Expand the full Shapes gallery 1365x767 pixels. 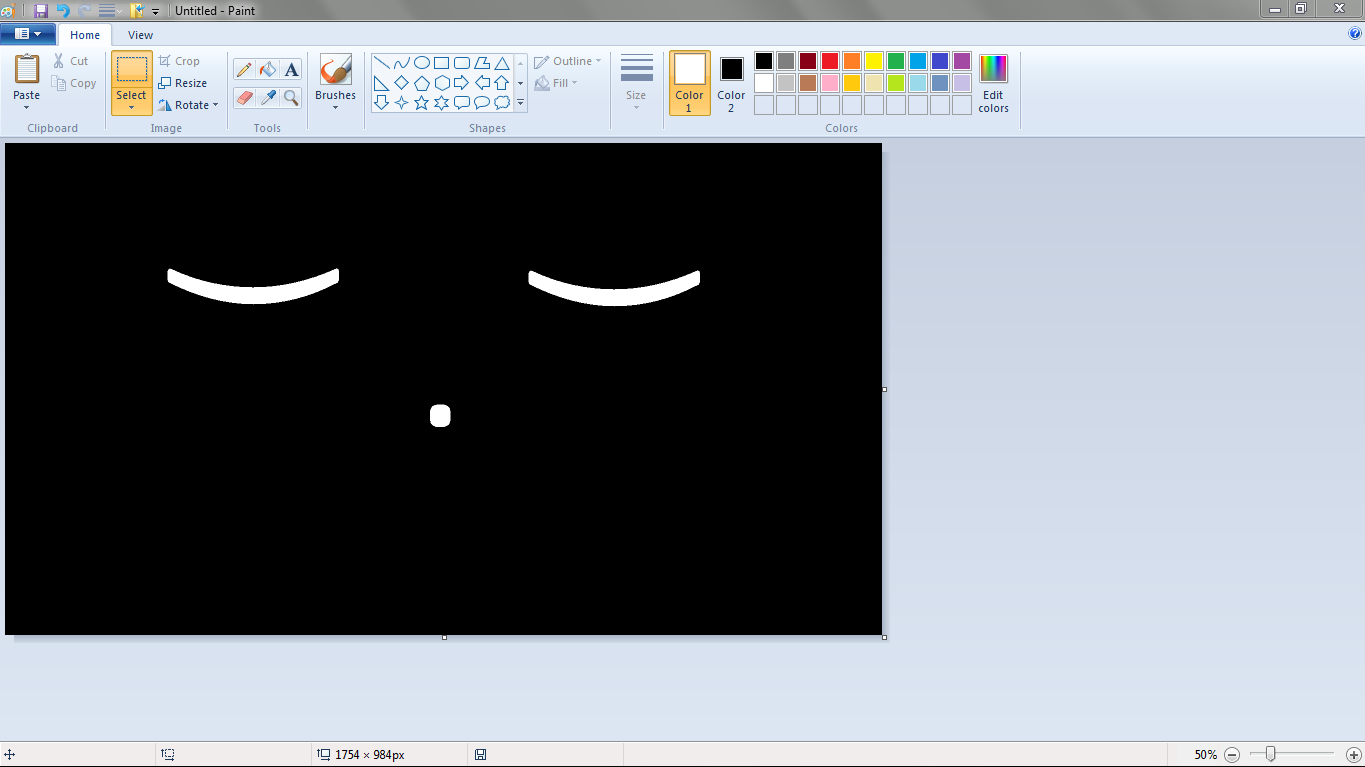[520, 102]
